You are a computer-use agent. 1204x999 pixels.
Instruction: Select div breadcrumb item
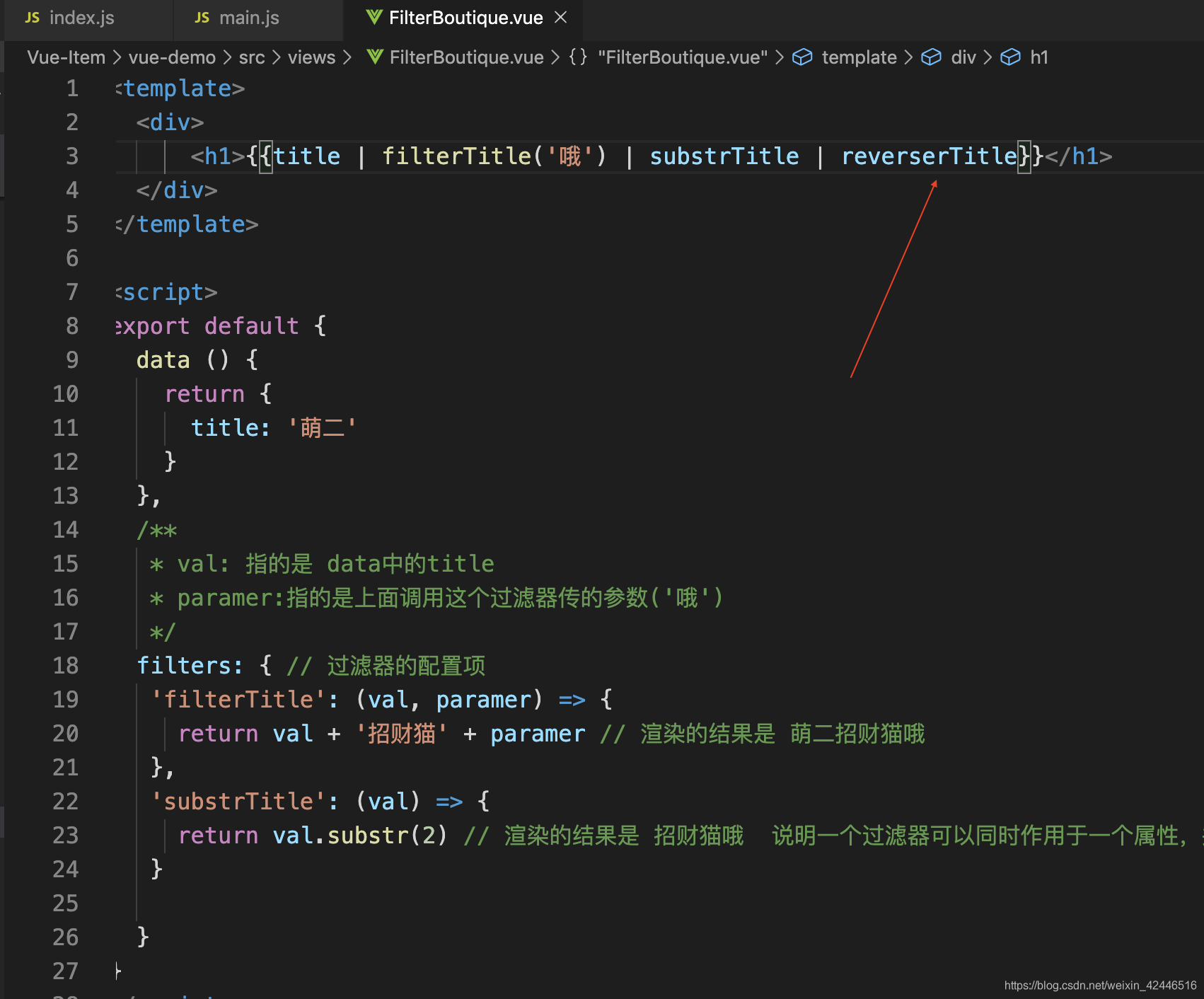point(963,57)
